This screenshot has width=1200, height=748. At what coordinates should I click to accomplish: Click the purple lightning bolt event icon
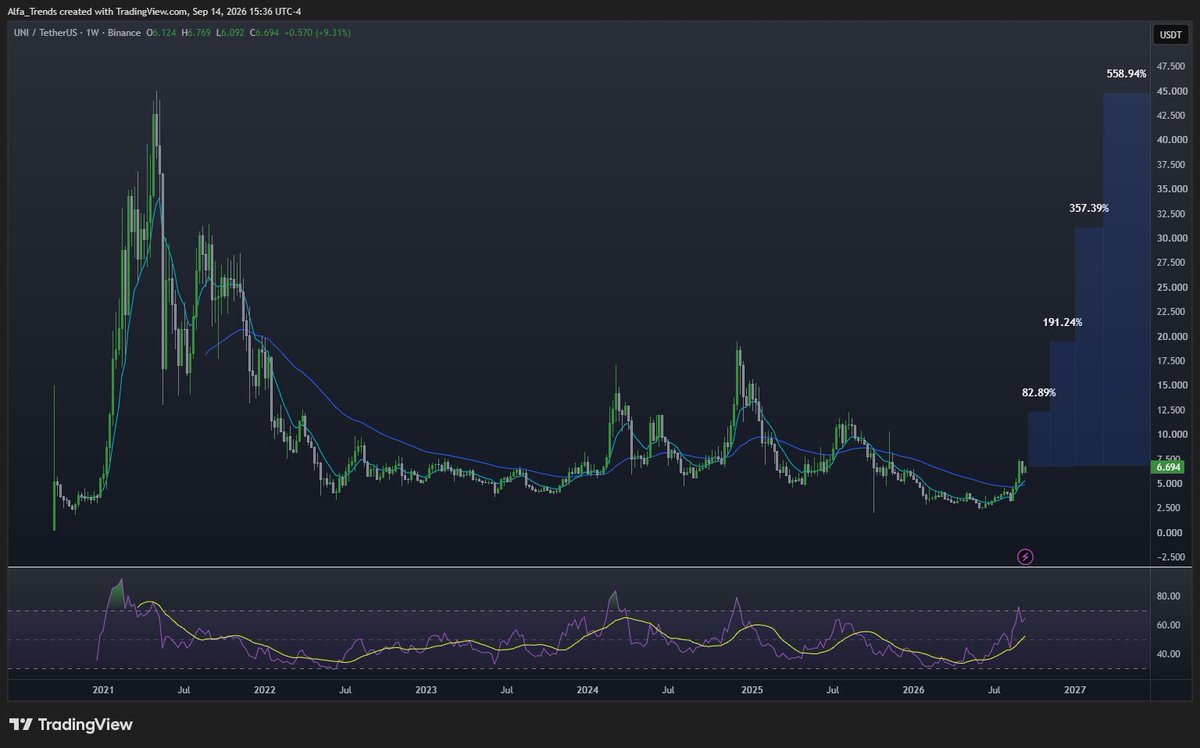tap(1025, 556)
